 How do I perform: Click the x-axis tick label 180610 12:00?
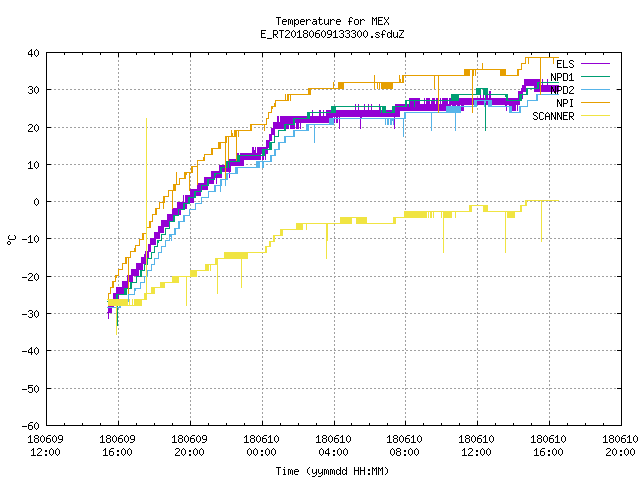coord(476,446)
